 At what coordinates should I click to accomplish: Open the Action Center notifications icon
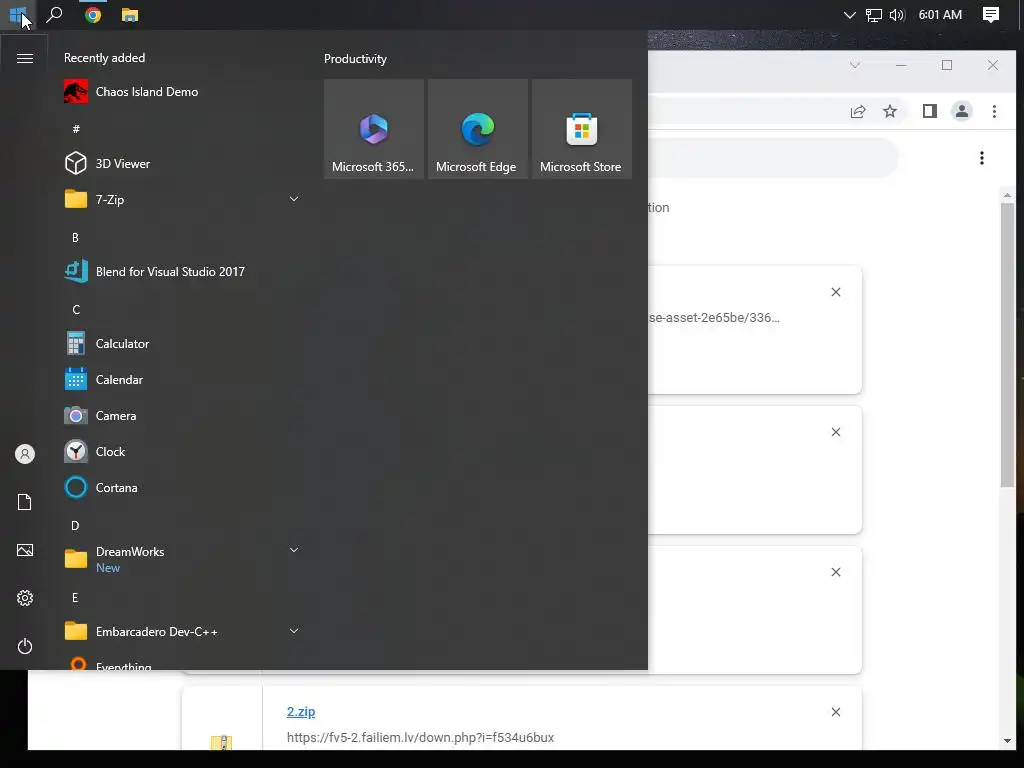tap(991, 14)
